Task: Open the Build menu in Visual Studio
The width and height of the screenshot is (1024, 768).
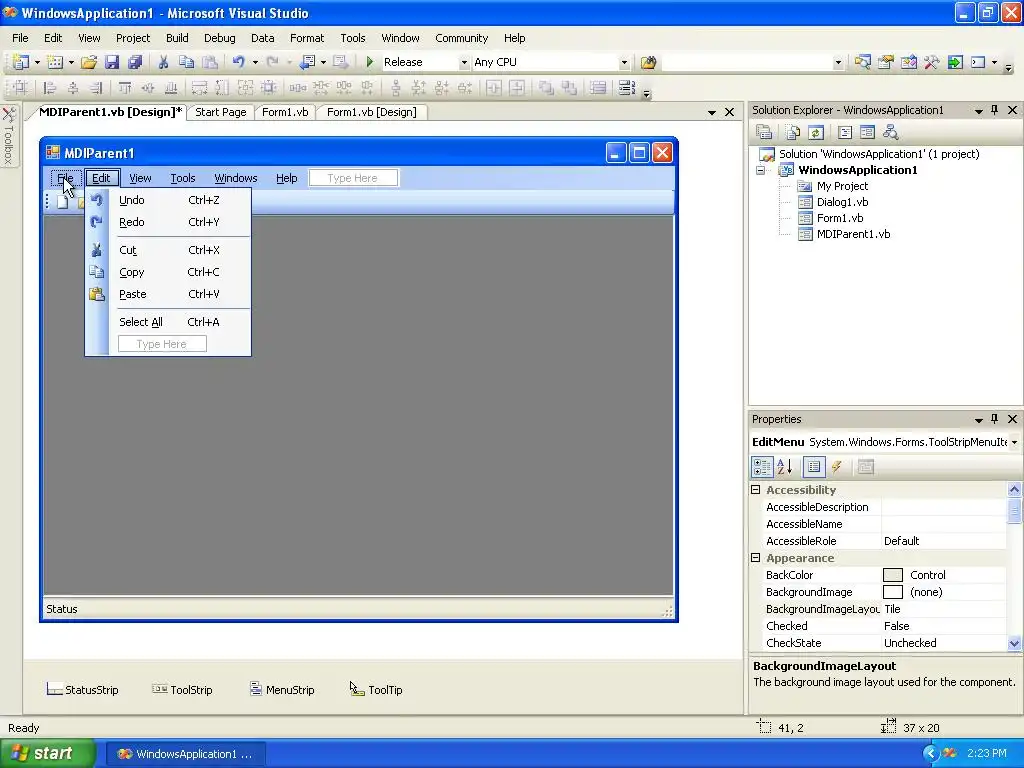Action: coord(177,38)
